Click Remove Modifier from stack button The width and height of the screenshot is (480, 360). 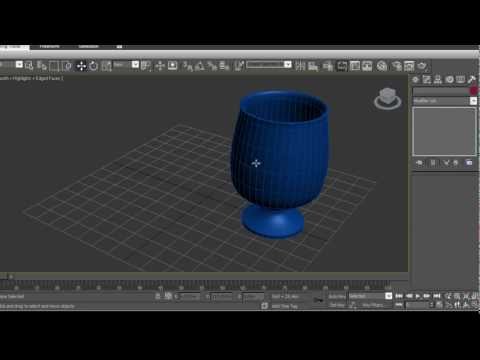456,163
